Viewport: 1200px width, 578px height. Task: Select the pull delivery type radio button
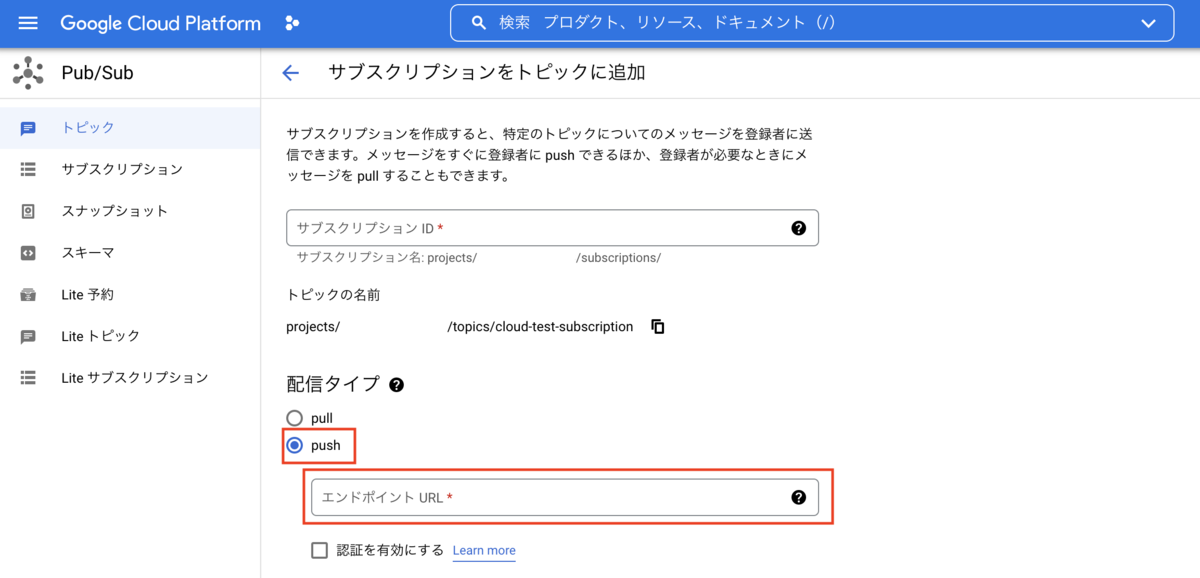pyautogui.click(x=294, y=417)
